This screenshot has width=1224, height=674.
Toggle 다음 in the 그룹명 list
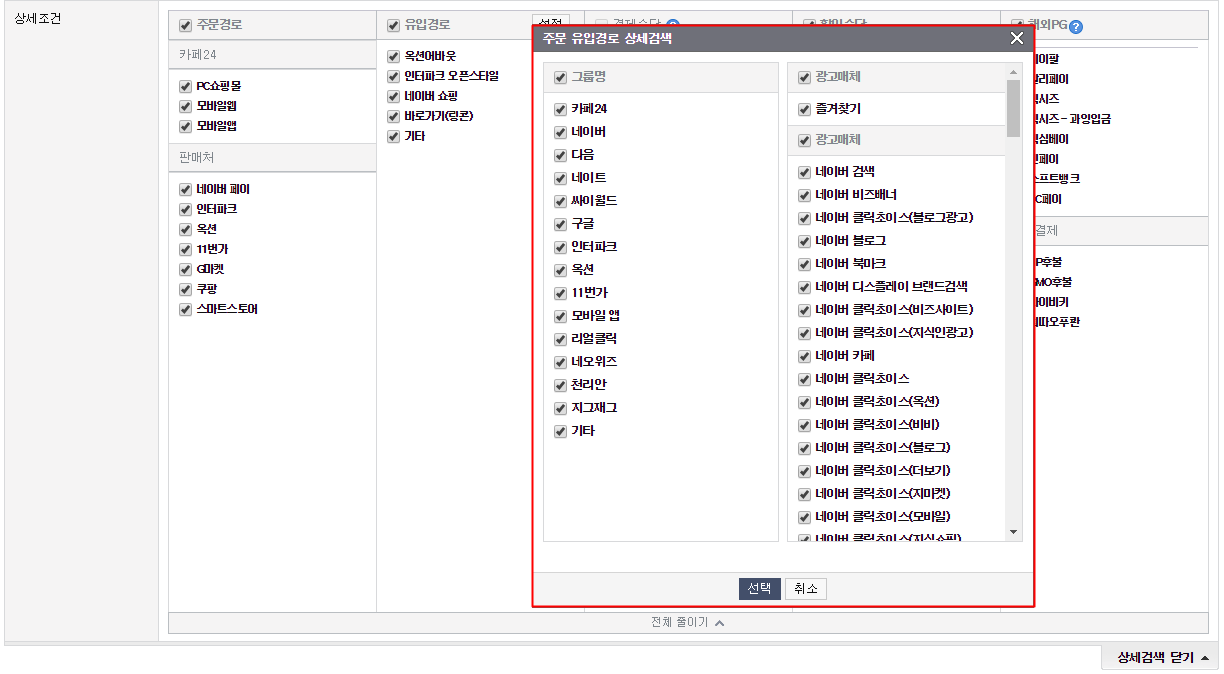tap(560, 155)
